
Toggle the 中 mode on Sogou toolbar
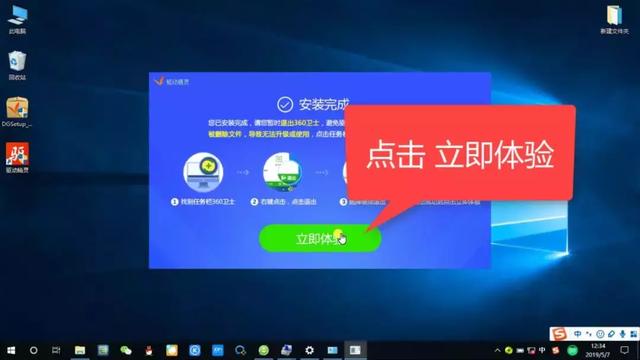(577, 334)
